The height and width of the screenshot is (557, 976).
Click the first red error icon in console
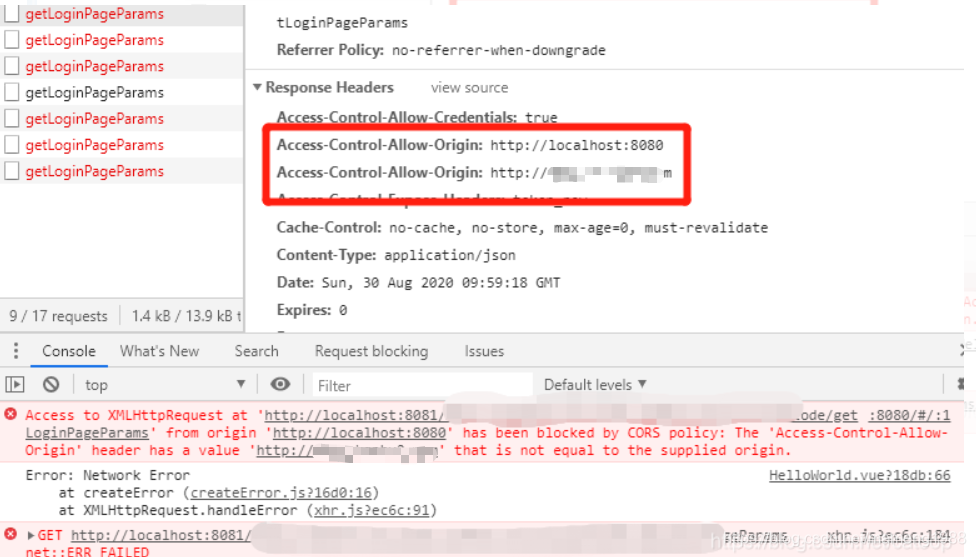point(11,414)
